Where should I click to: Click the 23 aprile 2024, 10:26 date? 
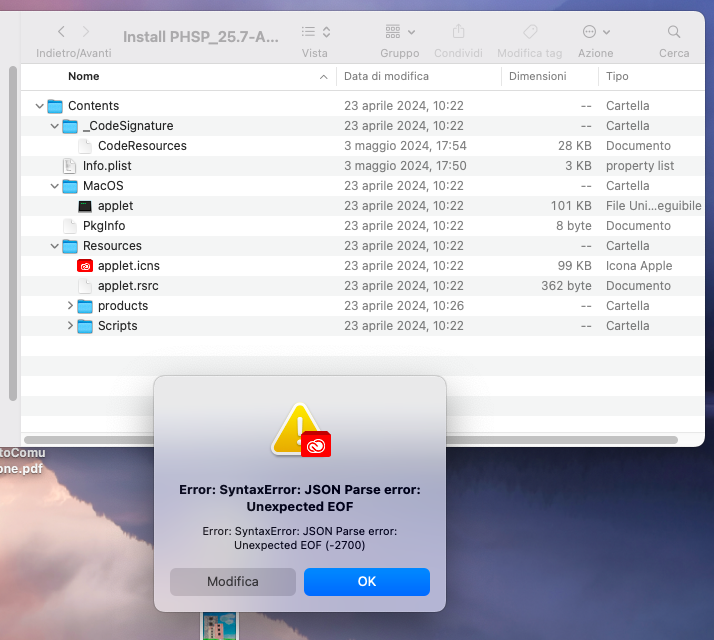(404, 306)
